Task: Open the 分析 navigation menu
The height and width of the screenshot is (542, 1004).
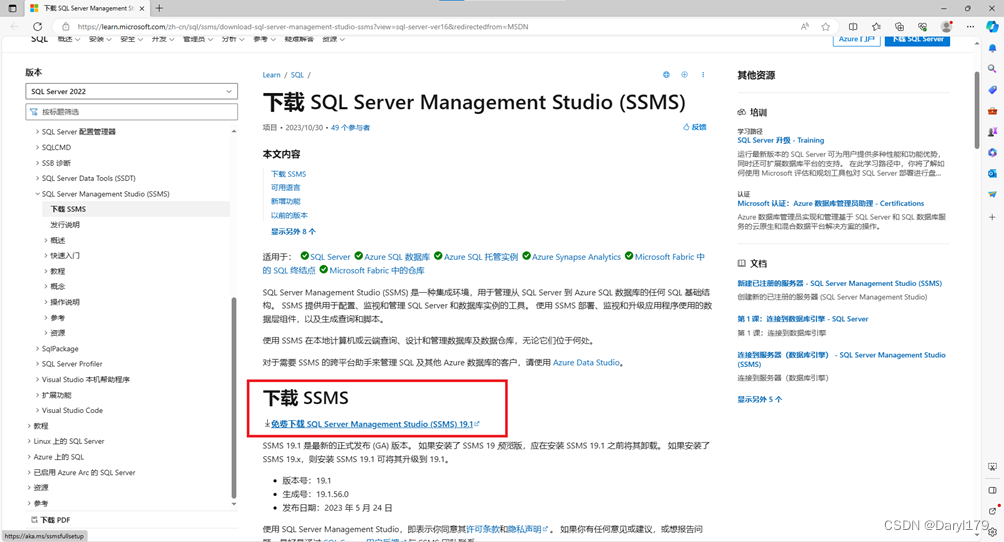Action: tap(233, 39)
